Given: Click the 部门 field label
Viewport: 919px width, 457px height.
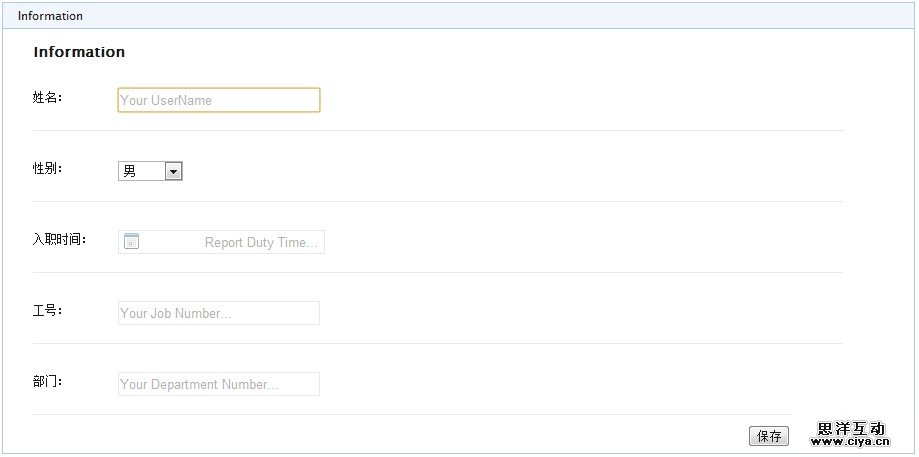Looking at the screenshot, I should click(47, 382).
